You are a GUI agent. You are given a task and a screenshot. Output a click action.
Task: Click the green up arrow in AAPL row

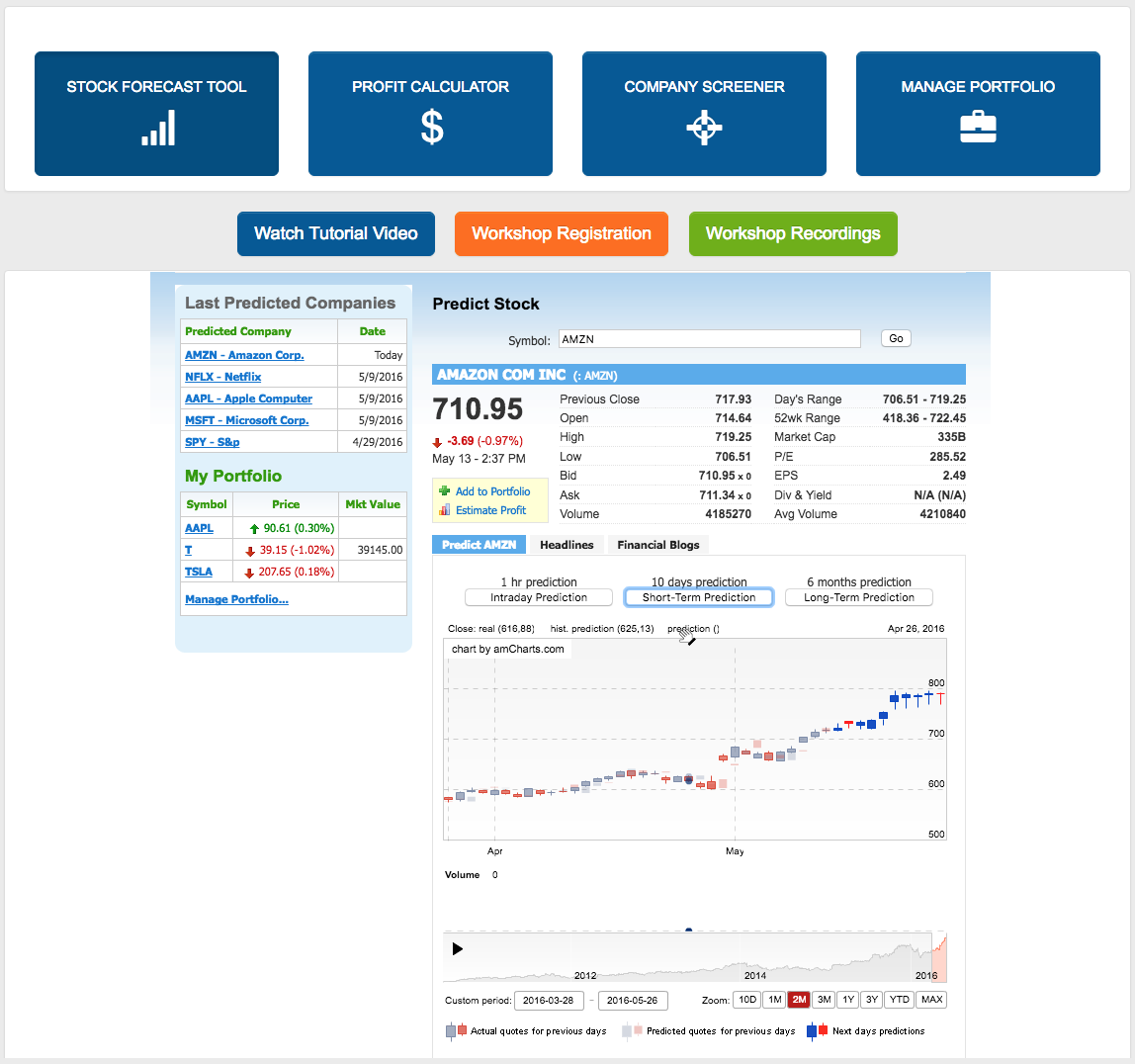click(254, 529)
